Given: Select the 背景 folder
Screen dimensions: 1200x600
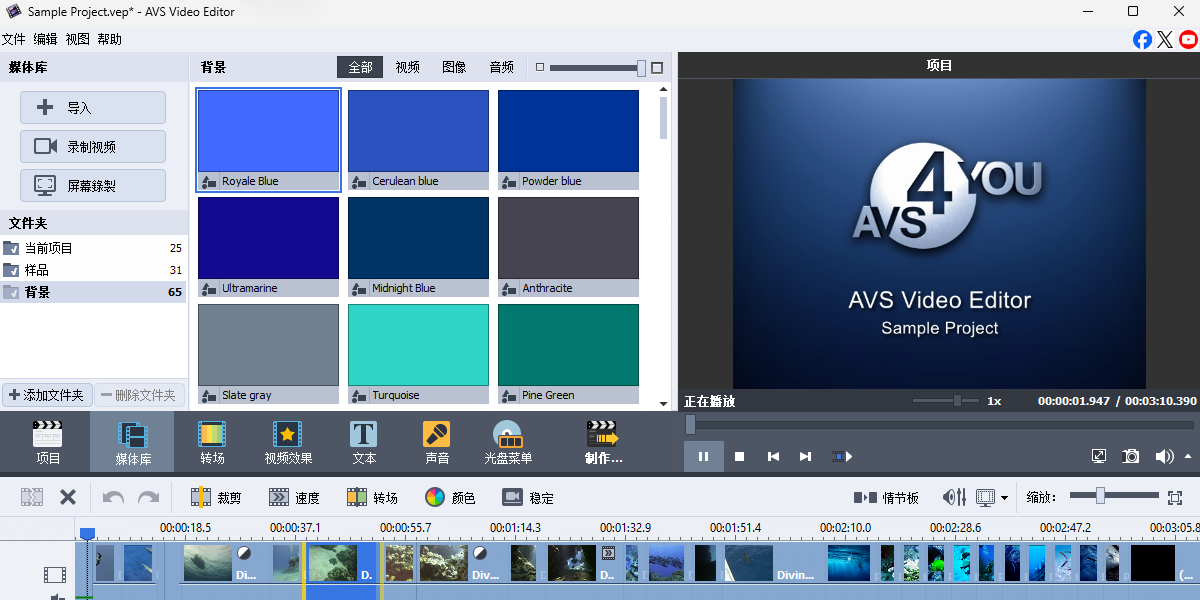Looking at the screenshot, I should [x=93, y=292].
